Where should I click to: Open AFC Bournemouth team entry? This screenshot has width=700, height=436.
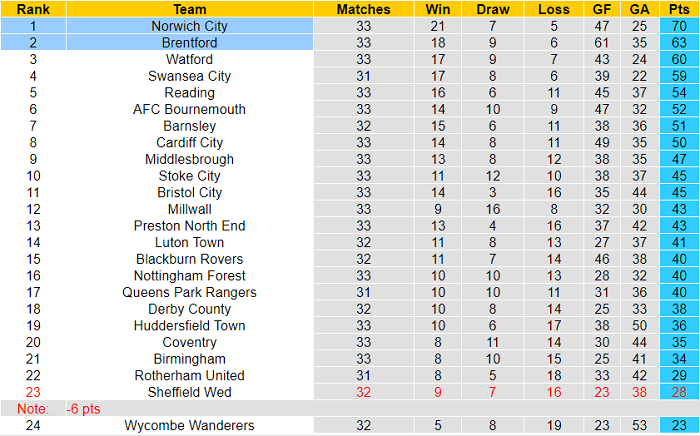pyautogui.click(x=189, y=109)
